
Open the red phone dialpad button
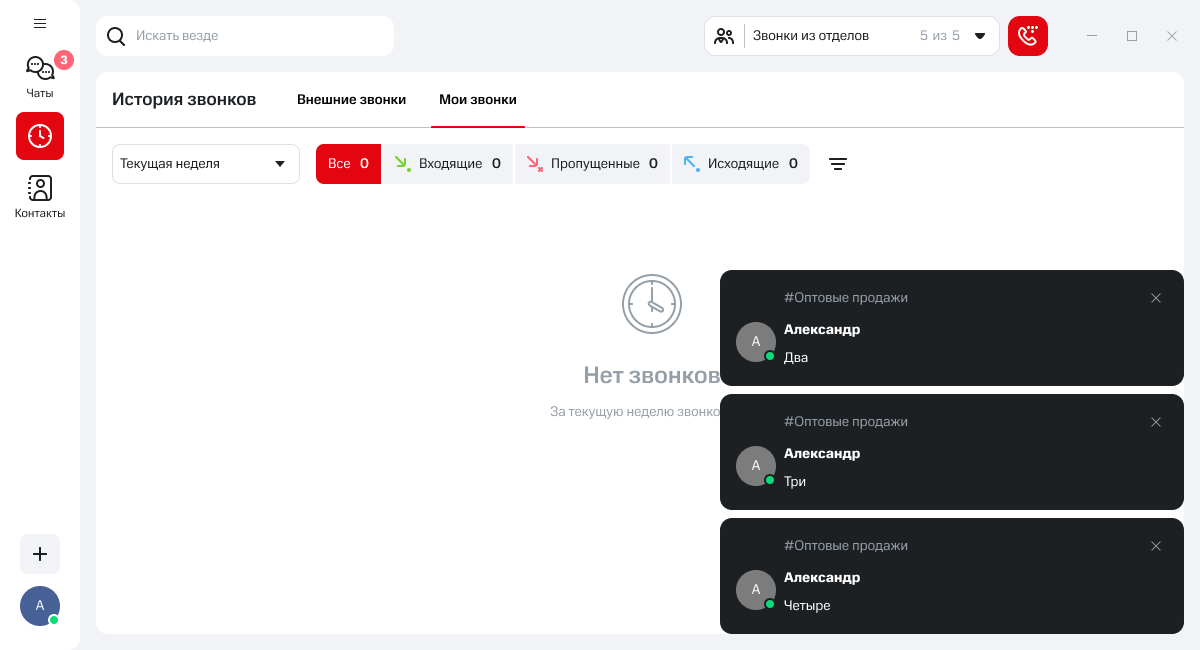[1027, 36]
